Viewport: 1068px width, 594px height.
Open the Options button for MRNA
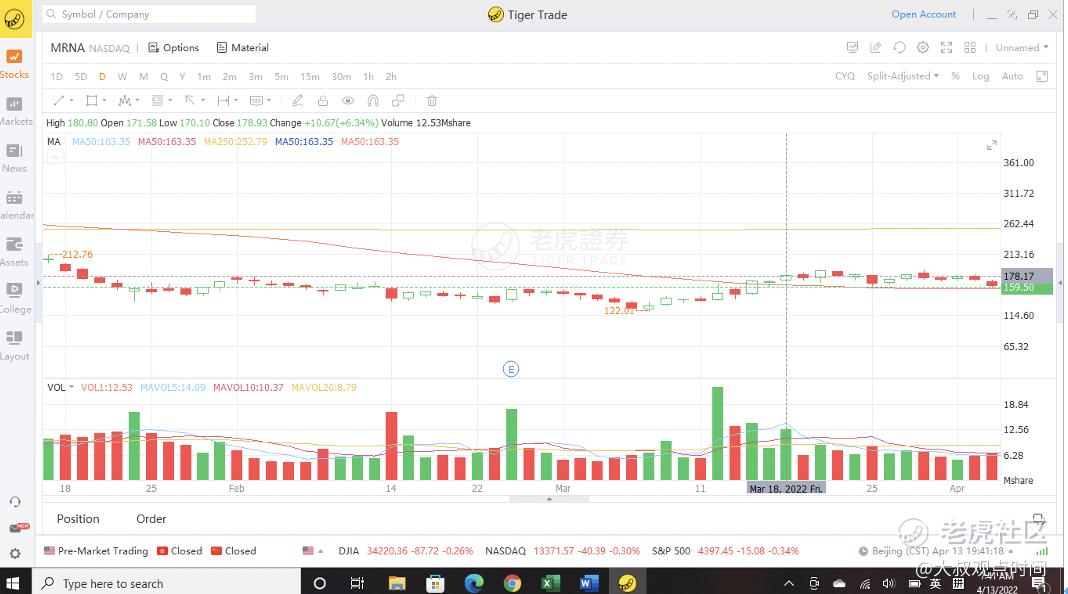pos(174,48)
